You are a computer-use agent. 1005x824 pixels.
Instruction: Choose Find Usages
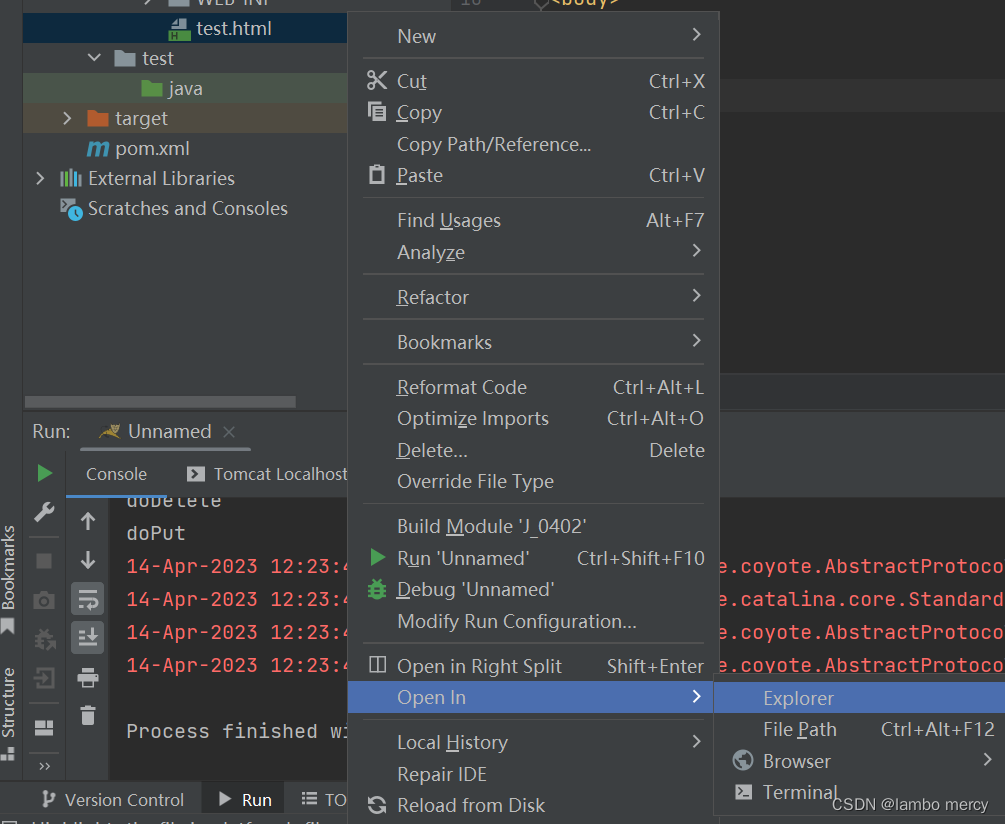point(533,220)
